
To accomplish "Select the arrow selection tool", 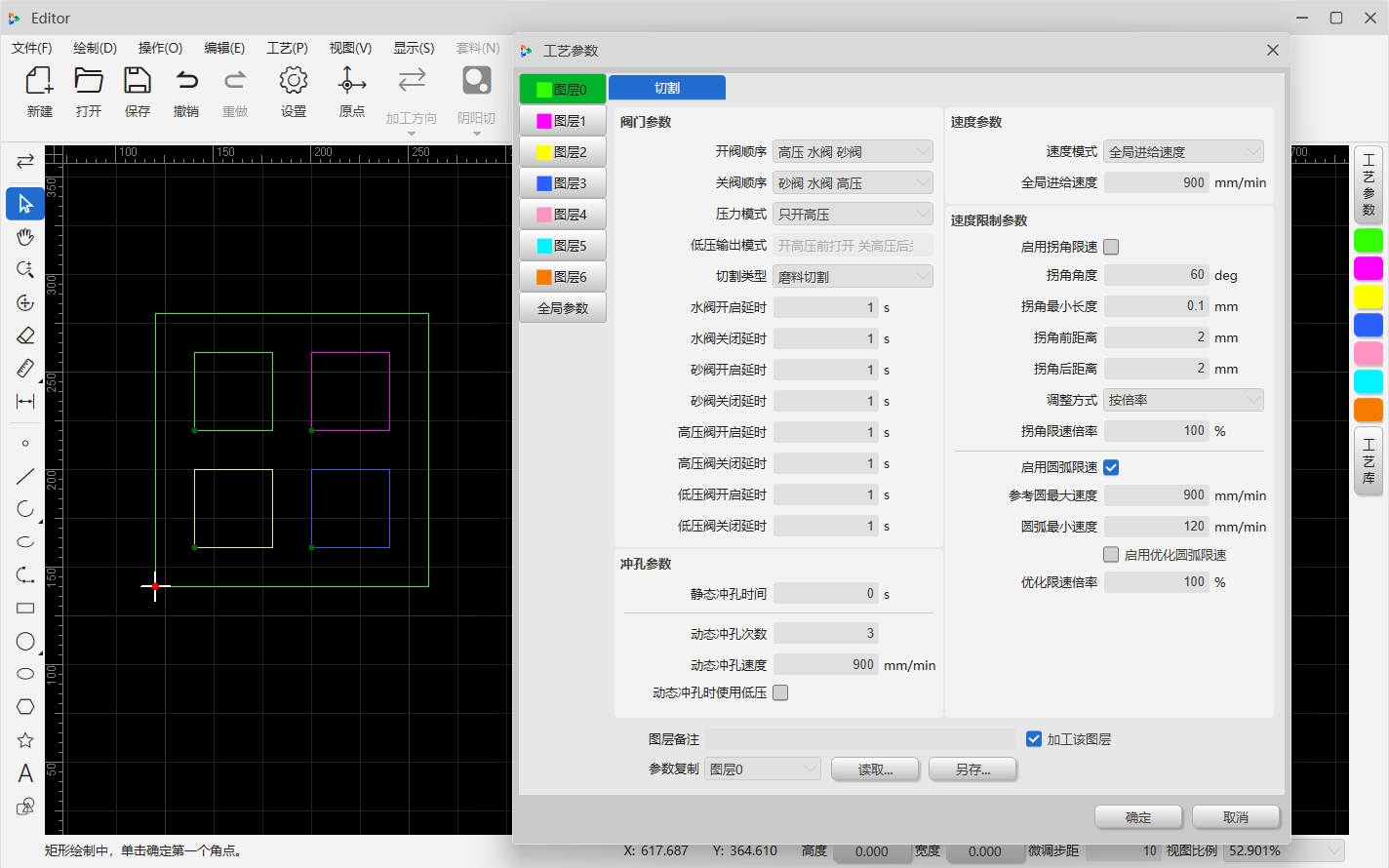I will click(x=24, y=204).
